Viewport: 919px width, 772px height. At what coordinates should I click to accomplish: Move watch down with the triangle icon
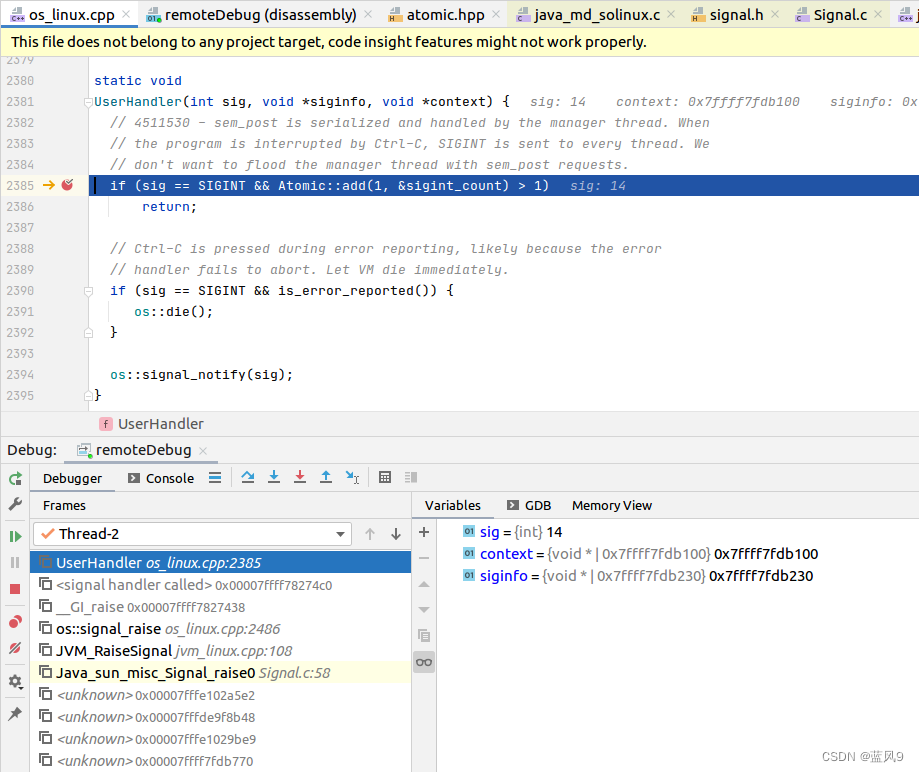[424, 610]
